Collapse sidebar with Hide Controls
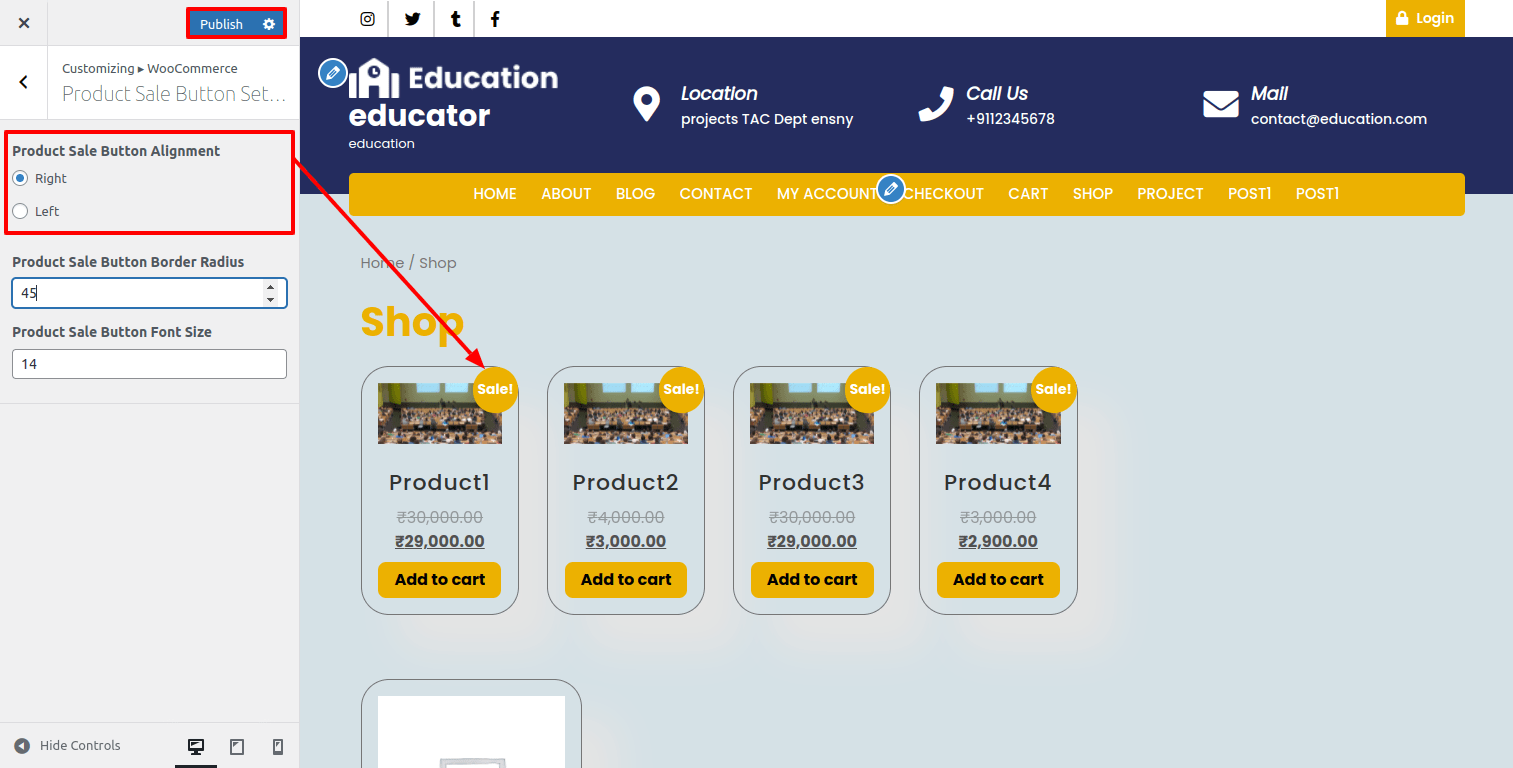This screenshot has height=768, width=1513. [68, 746]
